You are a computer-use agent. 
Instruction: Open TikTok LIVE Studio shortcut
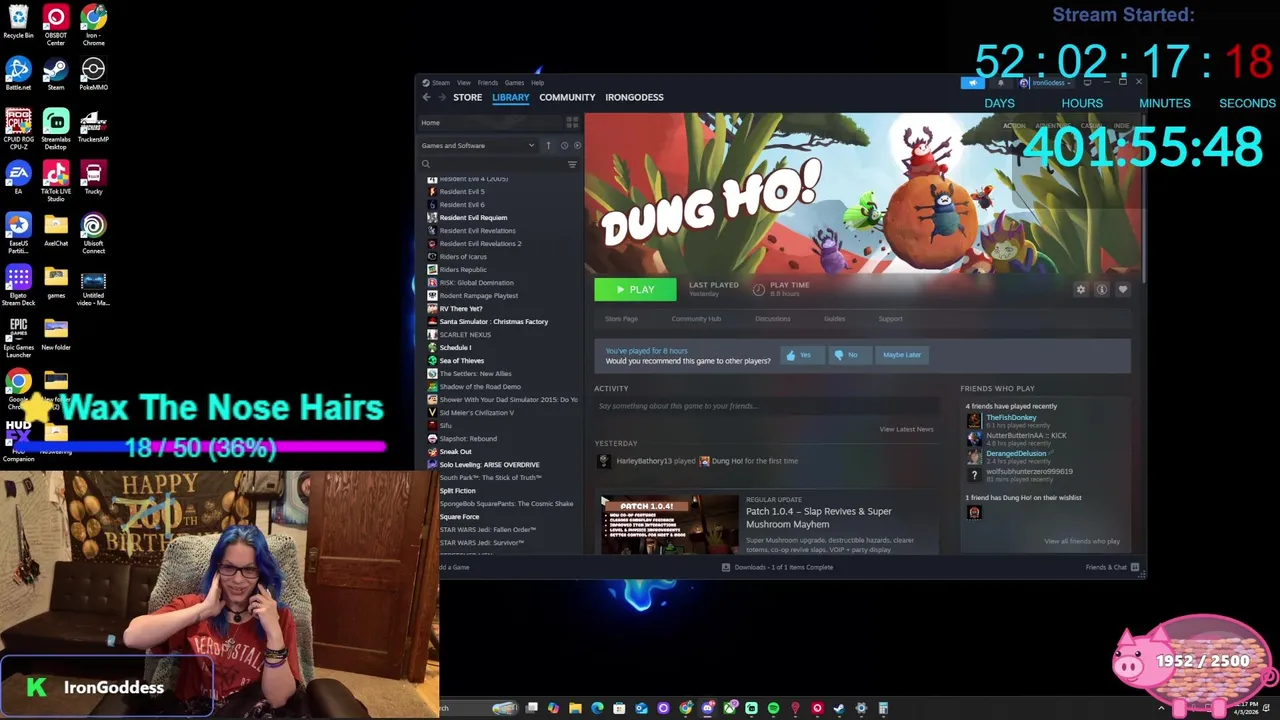coord(56,180)
